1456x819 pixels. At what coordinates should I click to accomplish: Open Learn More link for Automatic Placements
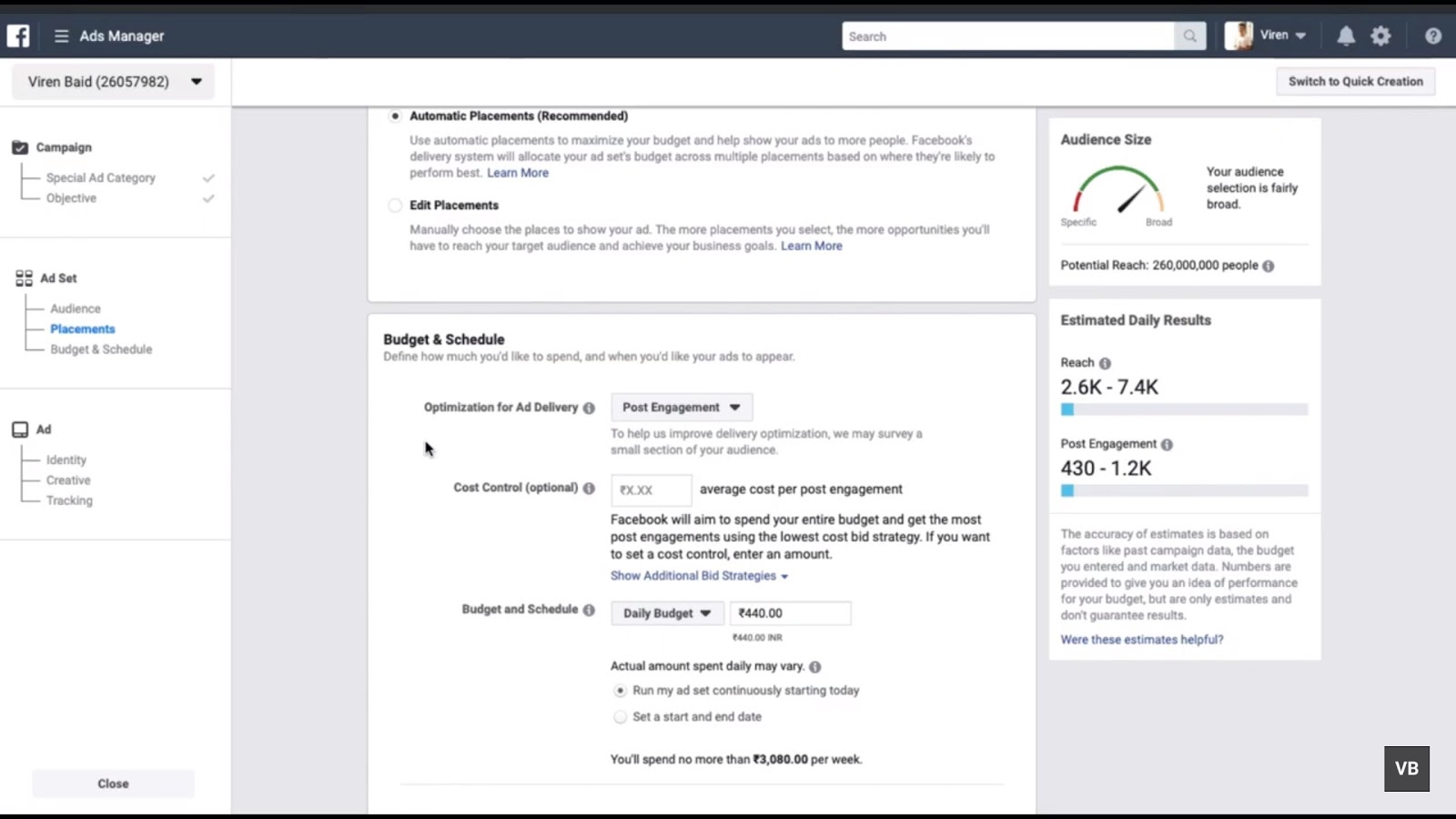[518, 173]
